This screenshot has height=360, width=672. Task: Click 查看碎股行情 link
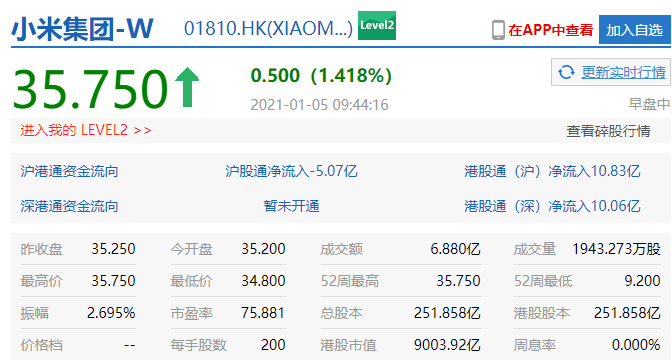pyautogui.click(x=609, y=131)
